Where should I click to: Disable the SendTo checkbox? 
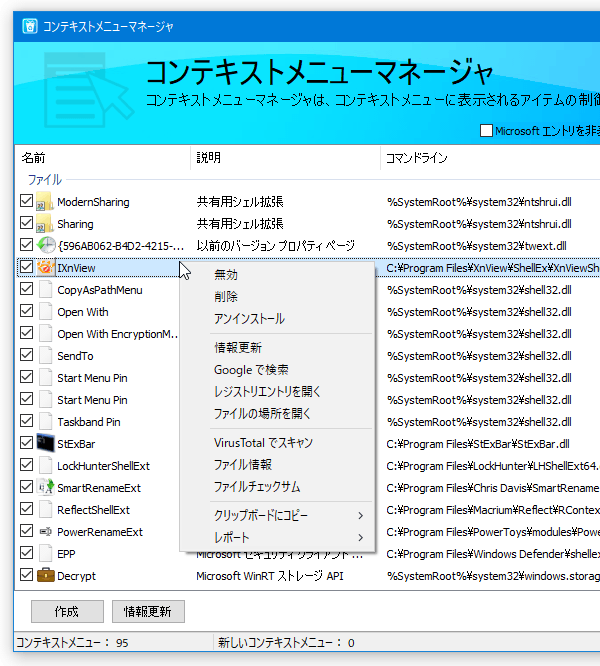click(26, 355)
